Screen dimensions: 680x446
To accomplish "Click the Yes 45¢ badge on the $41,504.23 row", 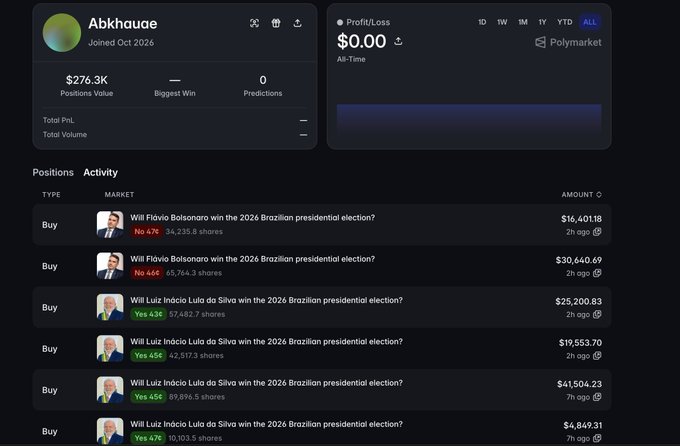I will coord(148,397).
